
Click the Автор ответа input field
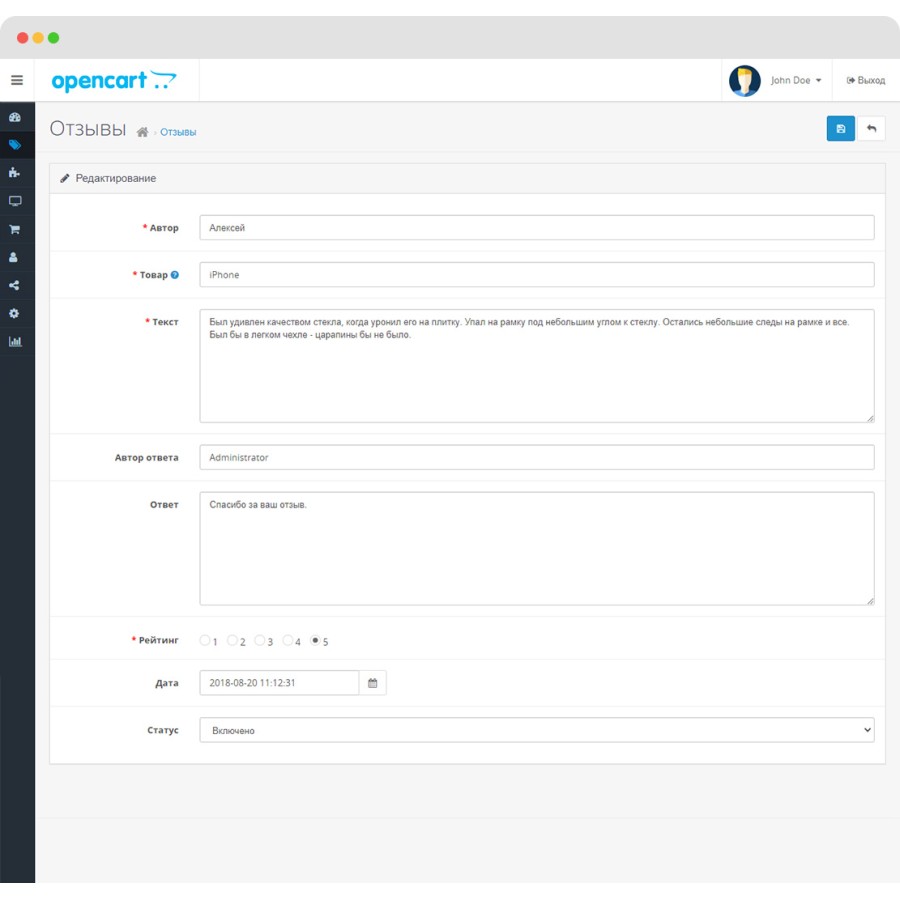coord(537,457)
